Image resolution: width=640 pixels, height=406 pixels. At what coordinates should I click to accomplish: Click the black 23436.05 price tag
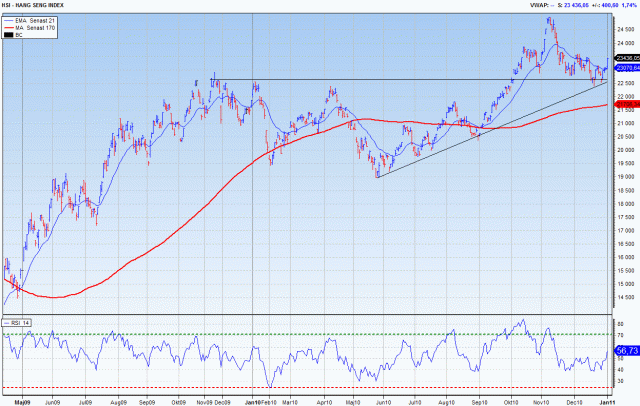625,58
